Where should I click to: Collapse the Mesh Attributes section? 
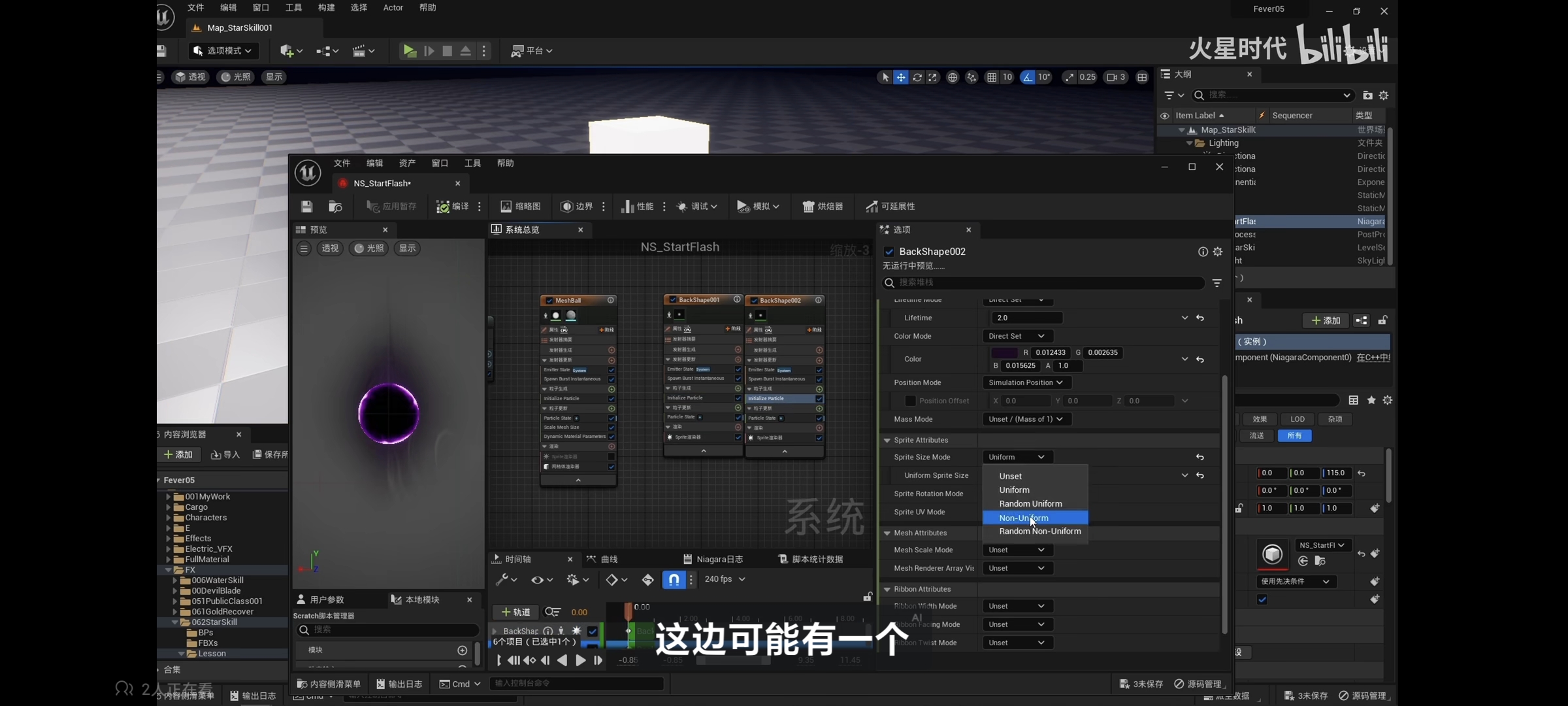pyautogui.click(x=887, y=533)
